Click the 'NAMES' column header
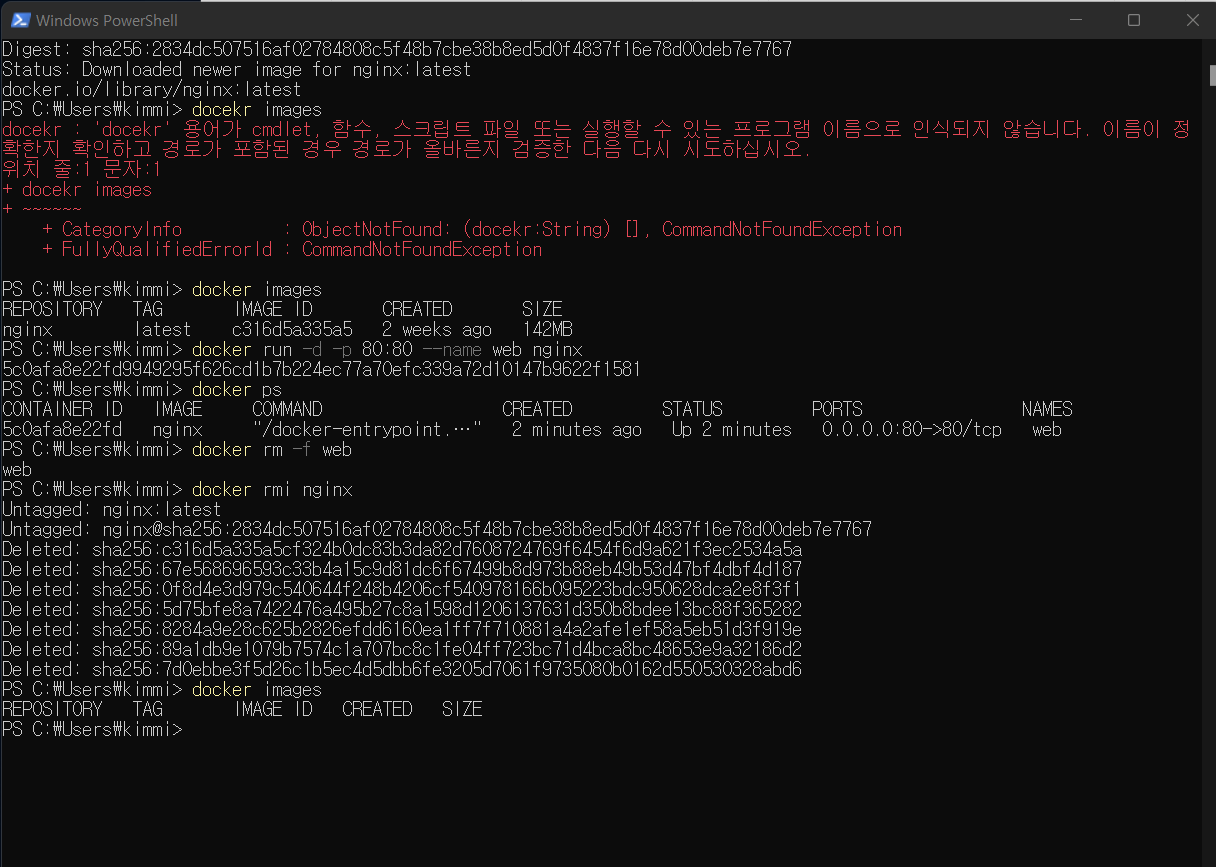The height and width of the screenshot is (867, 1216). [x=1047, y=409]
